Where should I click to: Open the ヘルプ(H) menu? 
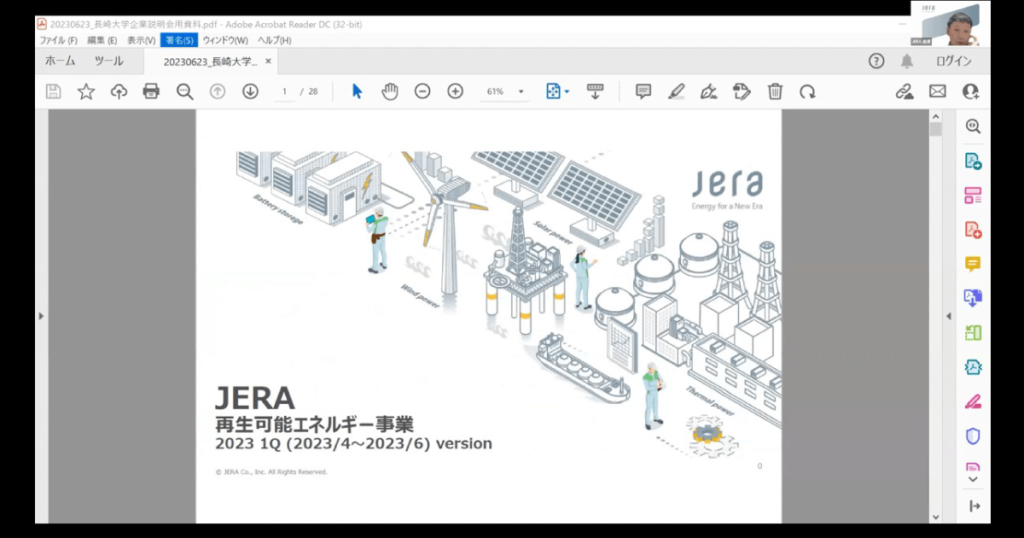click(x=274, y=40)
